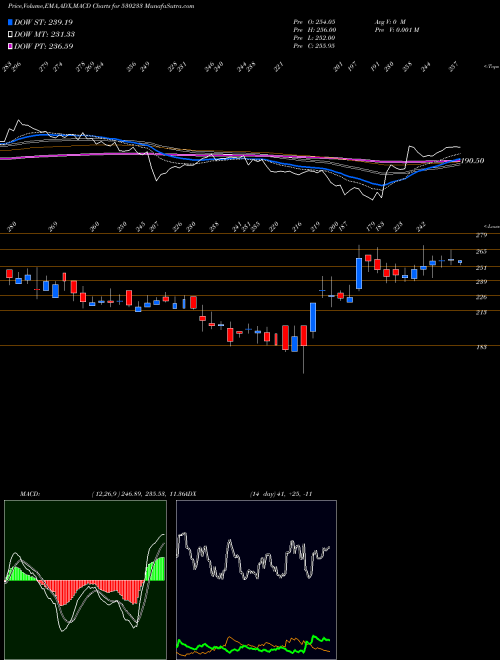Image resolution: width=500 pixels, height=660 pixels.
Task: Click inside the ADX indicator panel
Action: 256,580
